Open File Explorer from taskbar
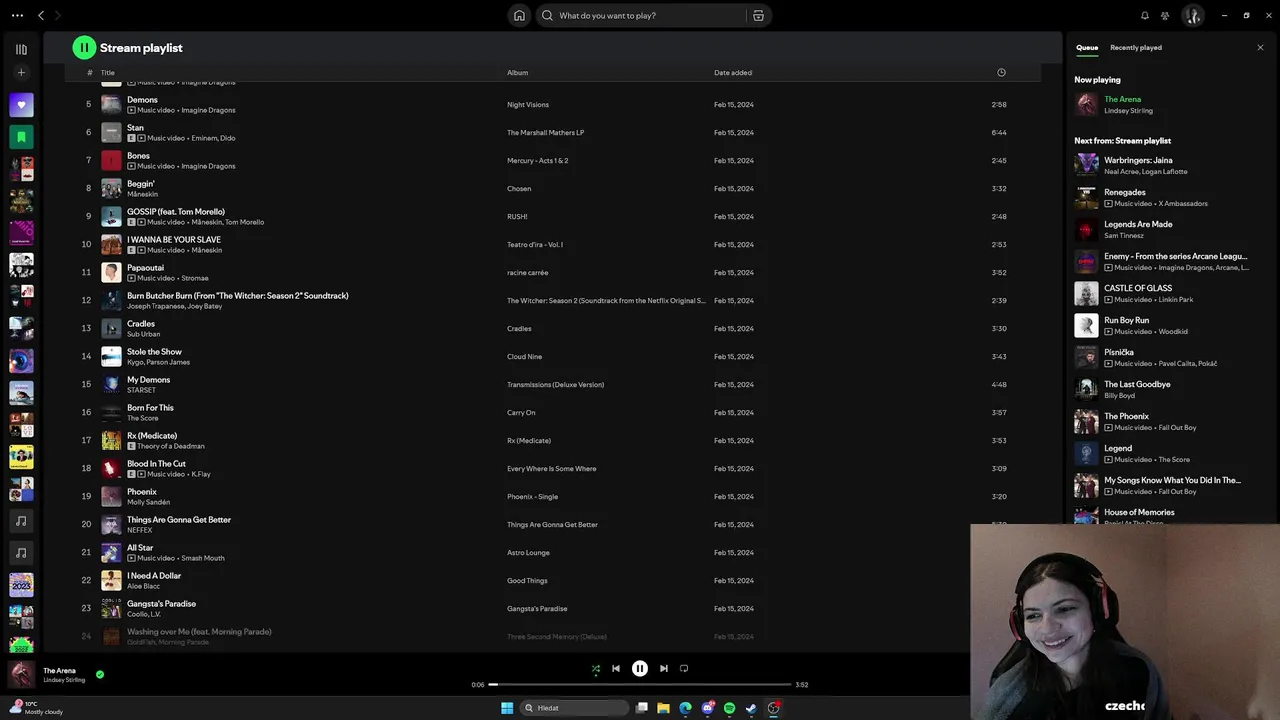1280x720 pixels. (663, 708)
